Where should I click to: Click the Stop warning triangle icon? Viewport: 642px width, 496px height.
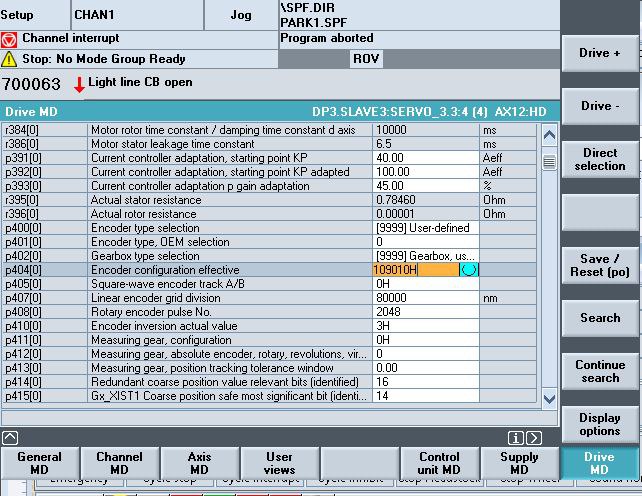pyautogui.click(x=10, y=60)
